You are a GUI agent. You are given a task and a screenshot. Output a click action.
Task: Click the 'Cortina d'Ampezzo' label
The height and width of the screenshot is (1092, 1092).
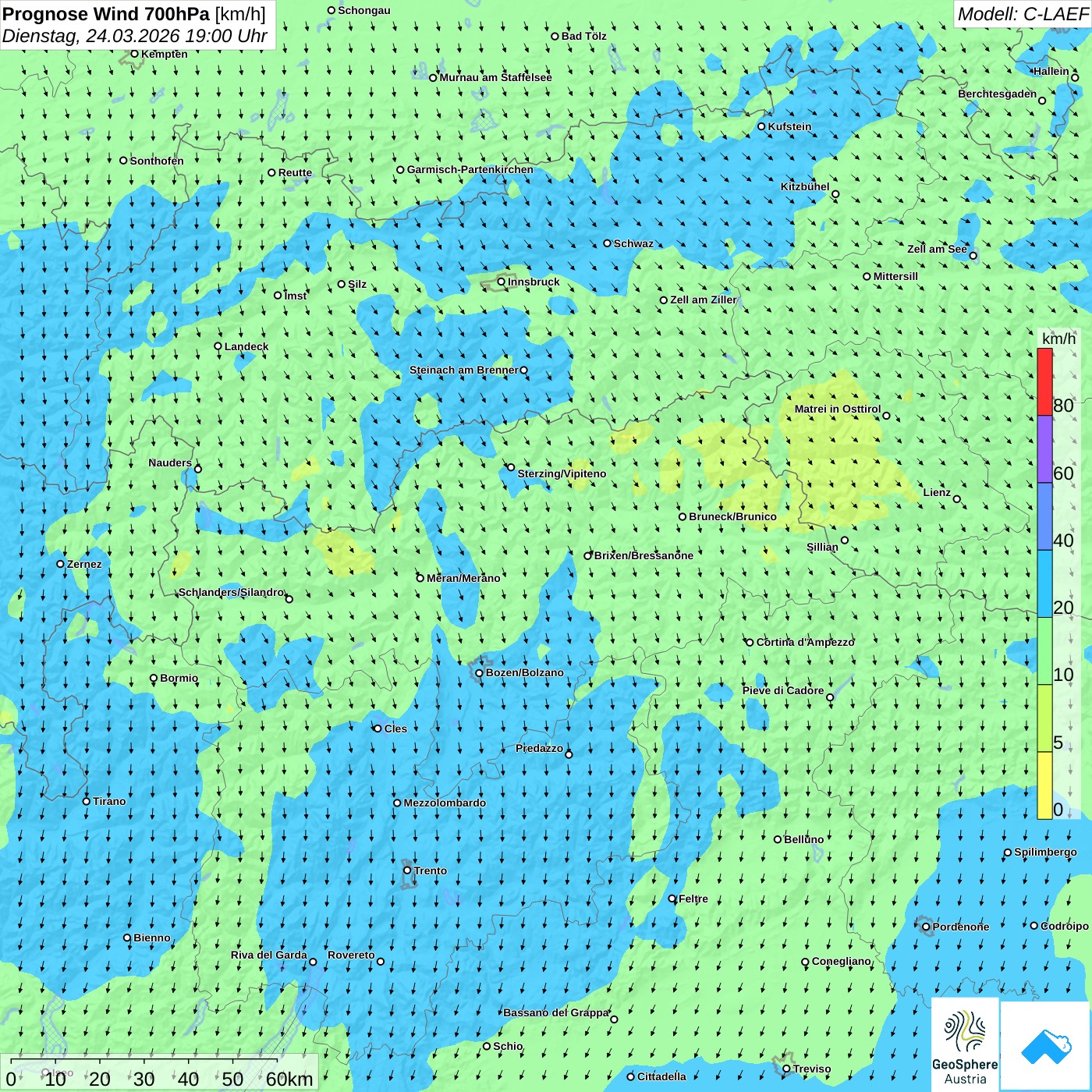point(805,642)
